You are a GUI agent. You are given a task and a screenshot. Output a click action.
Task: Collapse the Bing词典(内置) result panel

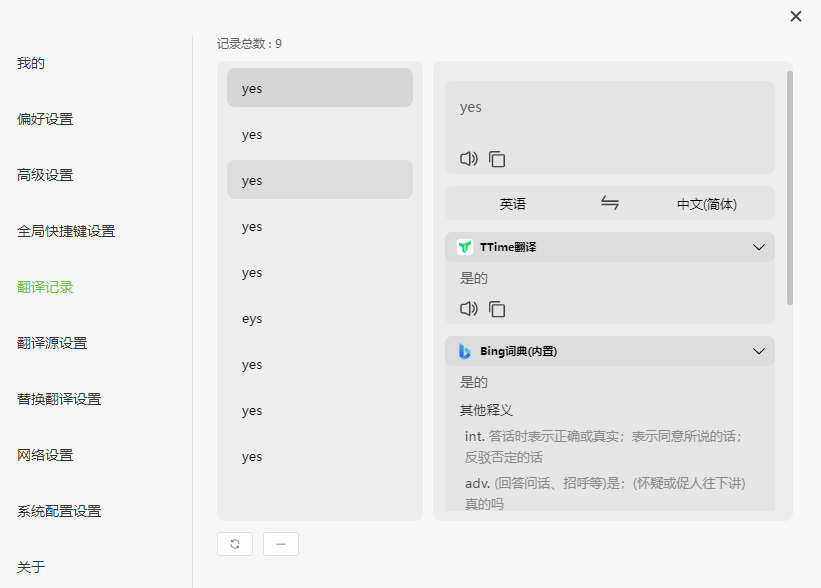click(x=760, y=351)
